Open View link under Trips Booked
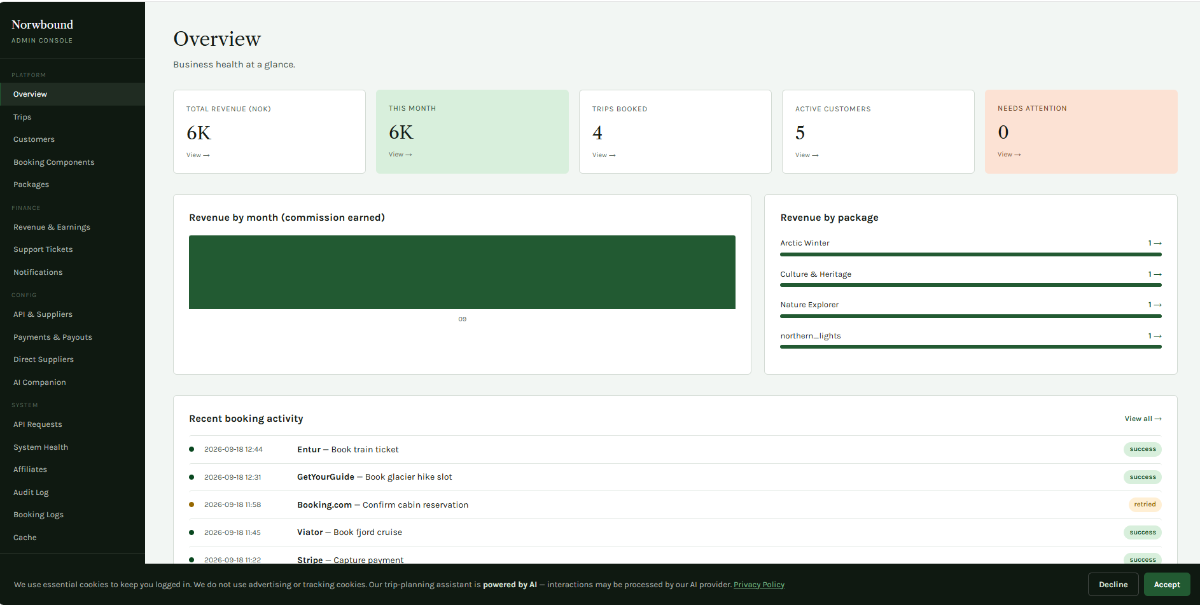Image resolution: width=1200 pixels, height=605 pixels. [603, 155]
